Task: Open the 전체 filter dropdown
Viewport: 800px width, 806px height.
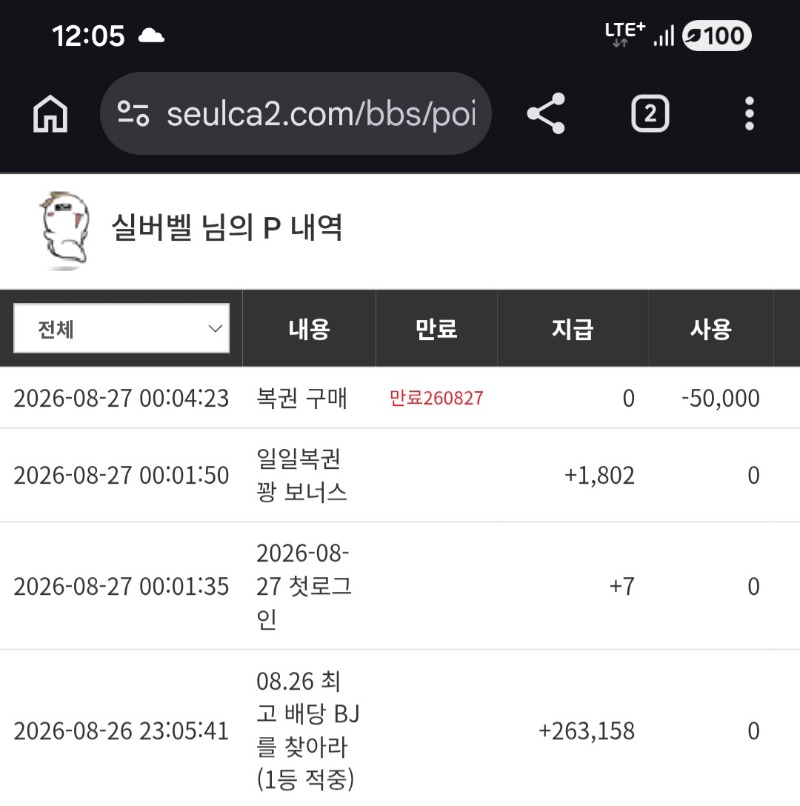Action: click(121, 328)
